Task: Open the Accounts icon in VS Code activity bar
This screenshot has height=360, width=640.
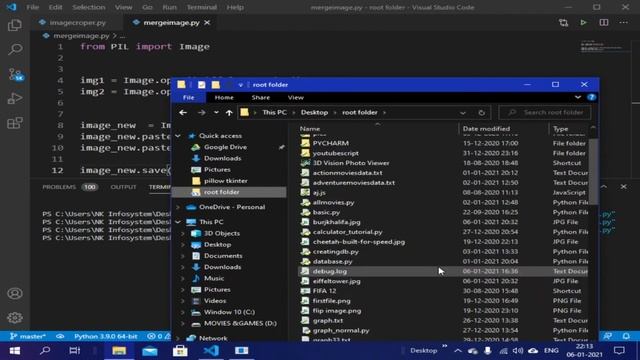Action: pyautogui.click(x=15, y=293)
